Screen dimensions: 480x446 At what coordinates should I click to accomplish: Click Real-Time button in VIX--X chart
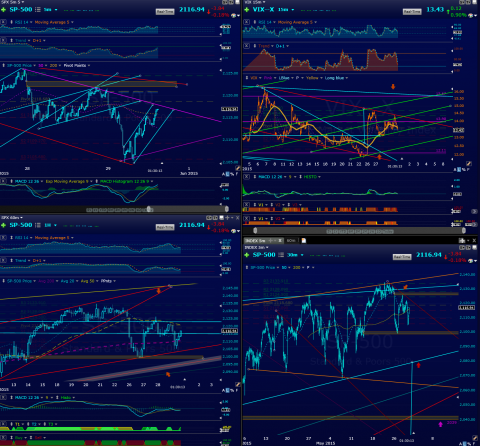pos(412,12)
